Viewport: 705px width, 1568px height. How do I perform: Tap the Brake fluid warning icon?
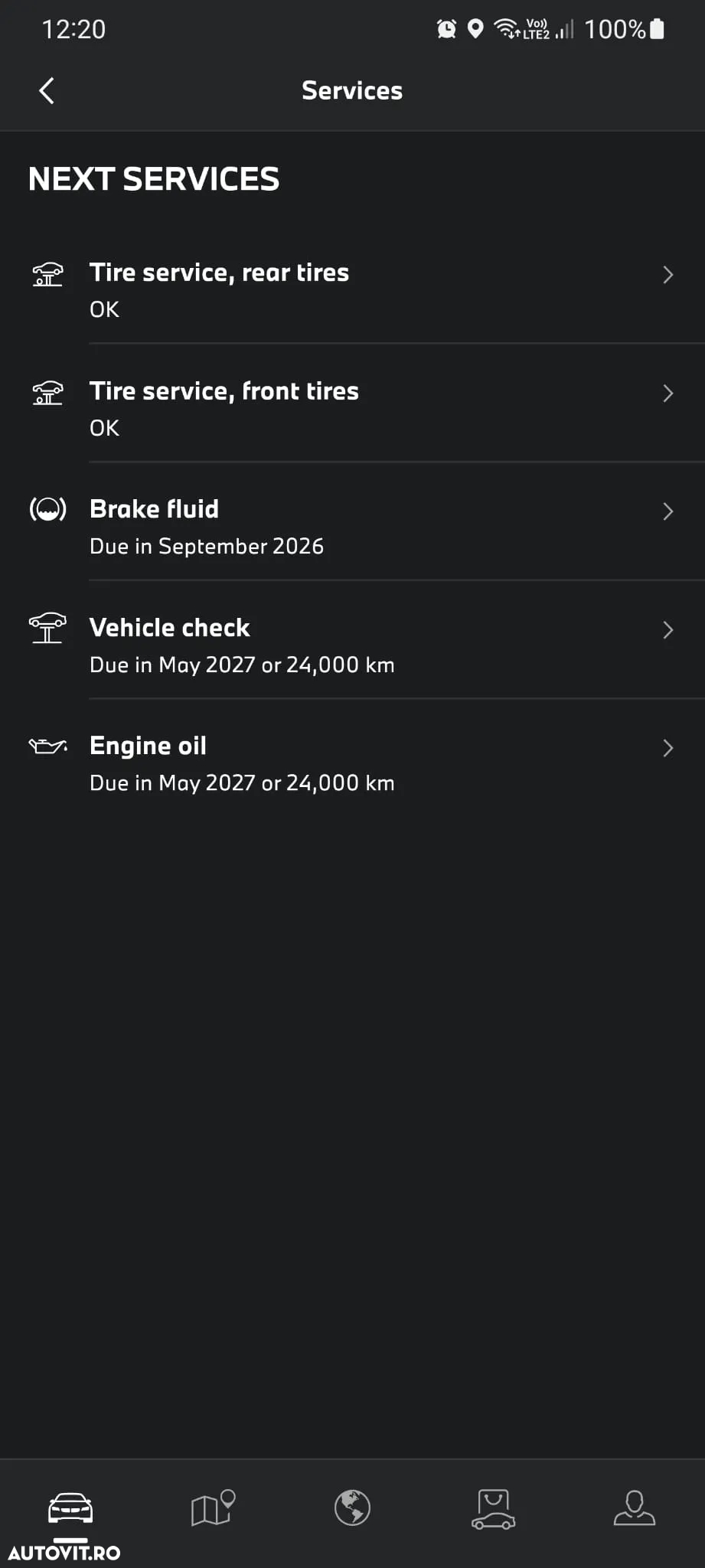(x=47, y=509)
